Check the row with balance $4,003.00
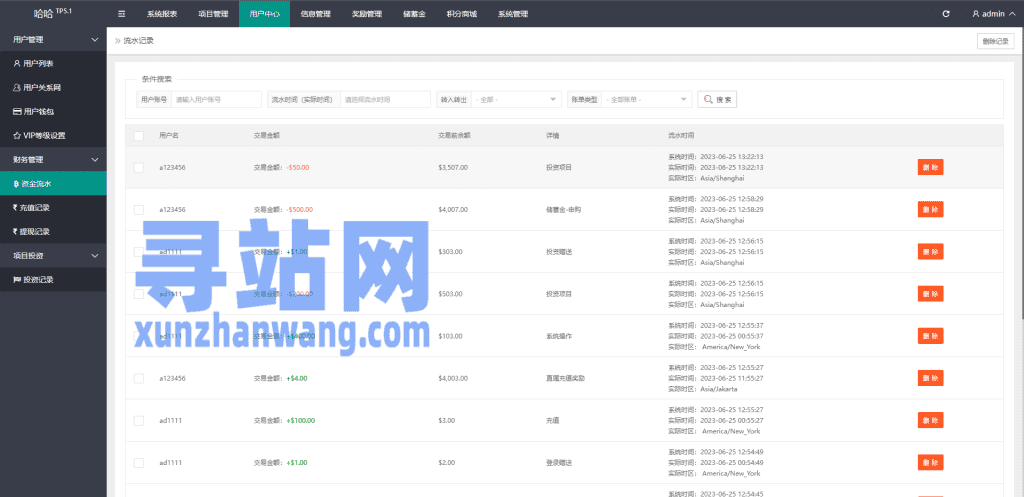The image size is (1024, 497). (x=138, y=378)
